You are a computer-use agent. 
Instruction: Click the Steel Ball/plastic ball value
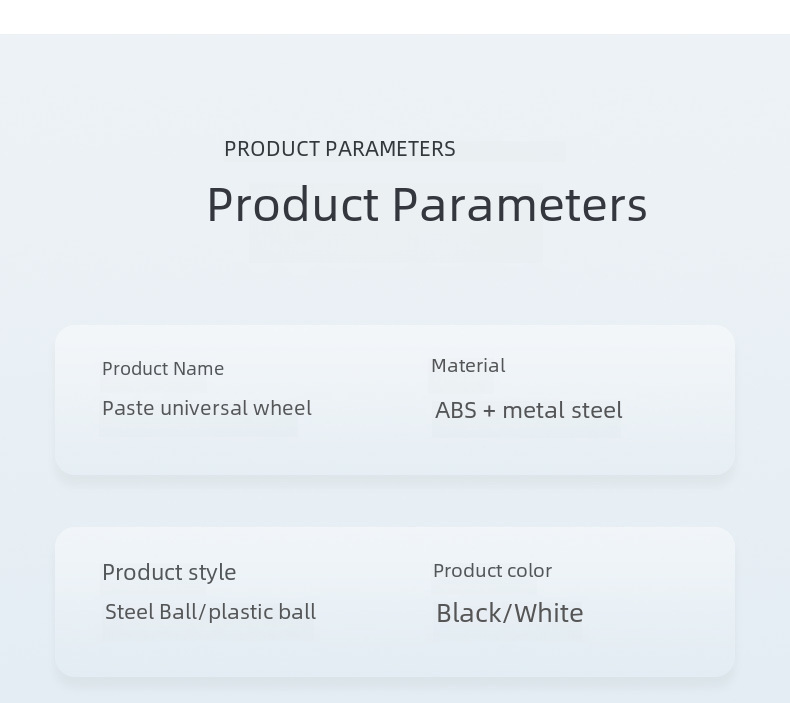click(x=210, y=612)
